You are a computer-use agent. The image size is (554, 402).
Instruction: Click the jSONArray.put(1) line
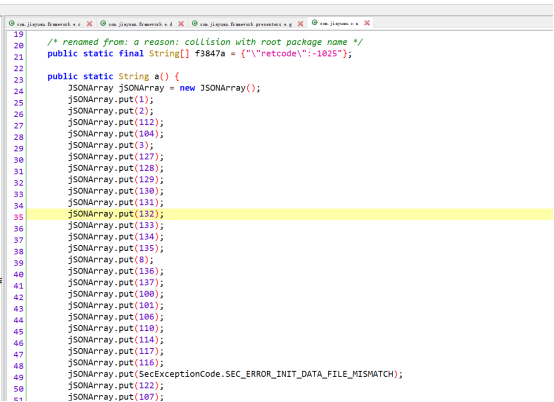click(x=111, y=99)
